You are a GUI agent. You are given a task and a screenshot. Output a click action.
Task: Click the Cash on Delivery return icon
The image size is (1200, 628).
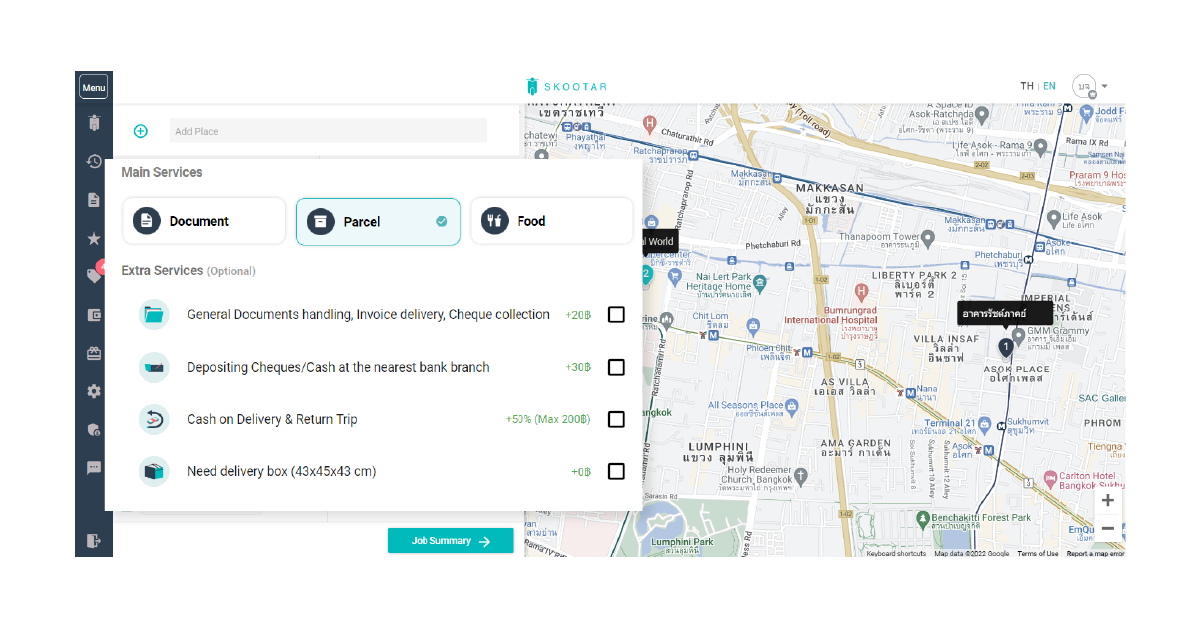[x=154, y=419]
